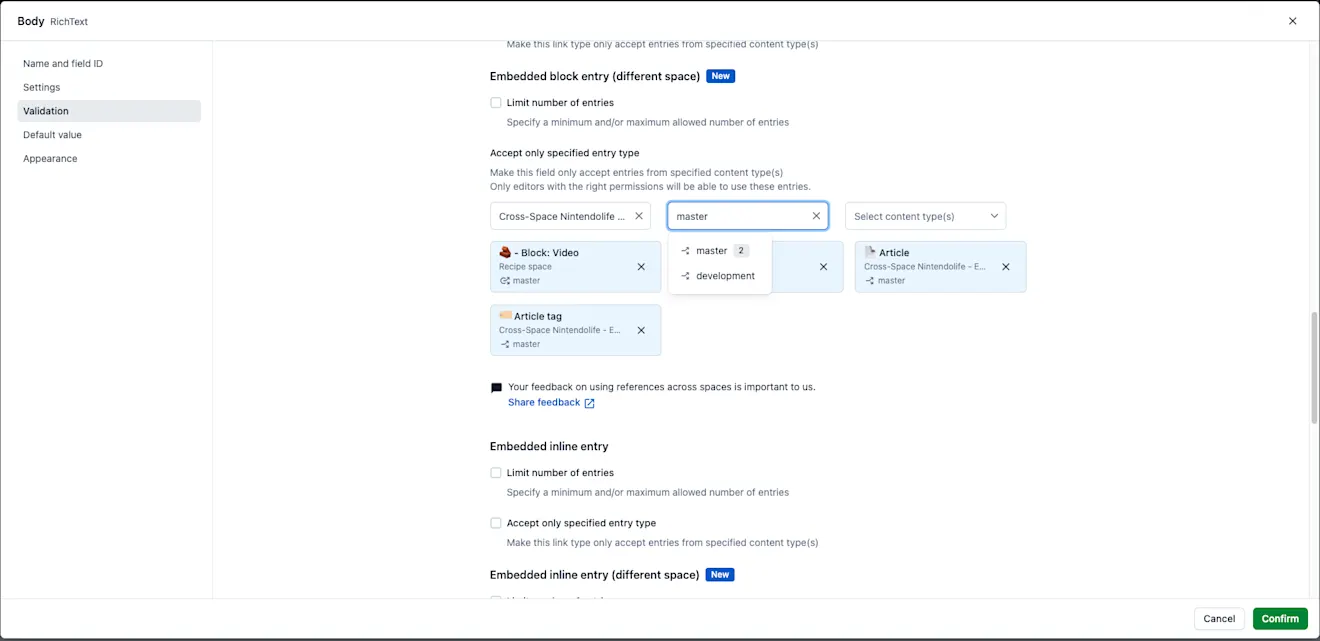The image size is (1320, 641).
Task: Click the Body RichText dialog title
Action: tap(53, 21)
